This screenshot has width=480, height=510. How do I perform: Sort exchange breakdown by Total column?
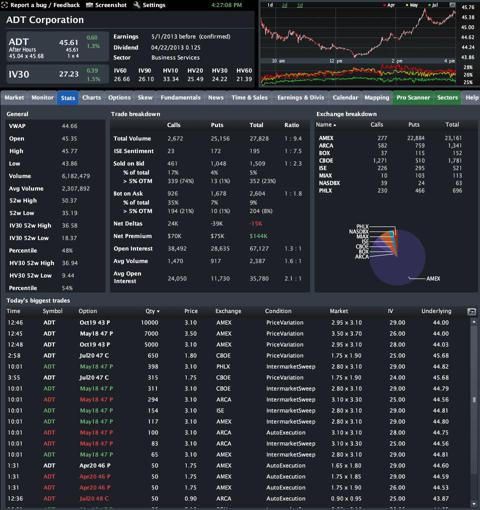(x=452, y=125)
